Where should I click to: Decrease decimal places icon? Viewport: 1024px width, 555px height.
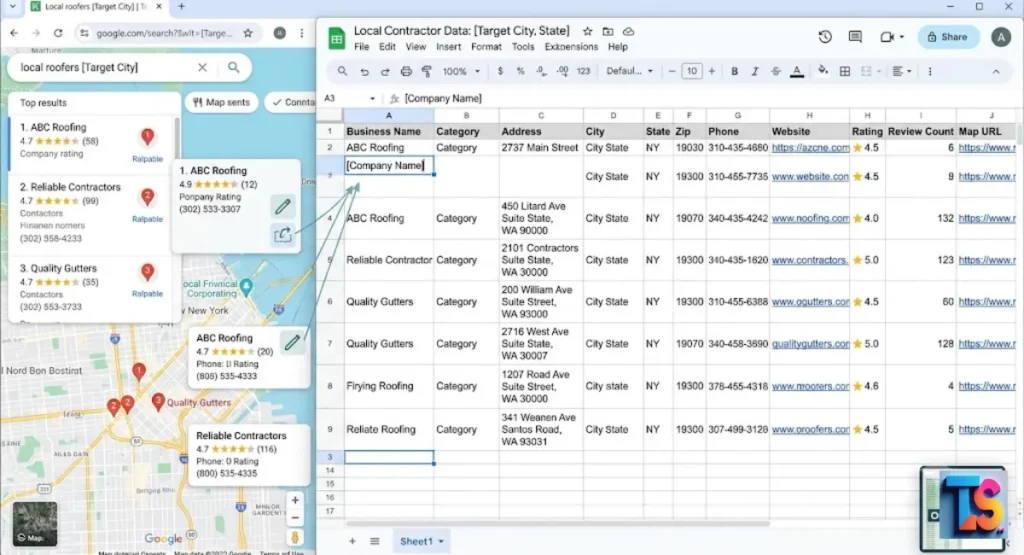pyautogui.click(x=541, y=71)
